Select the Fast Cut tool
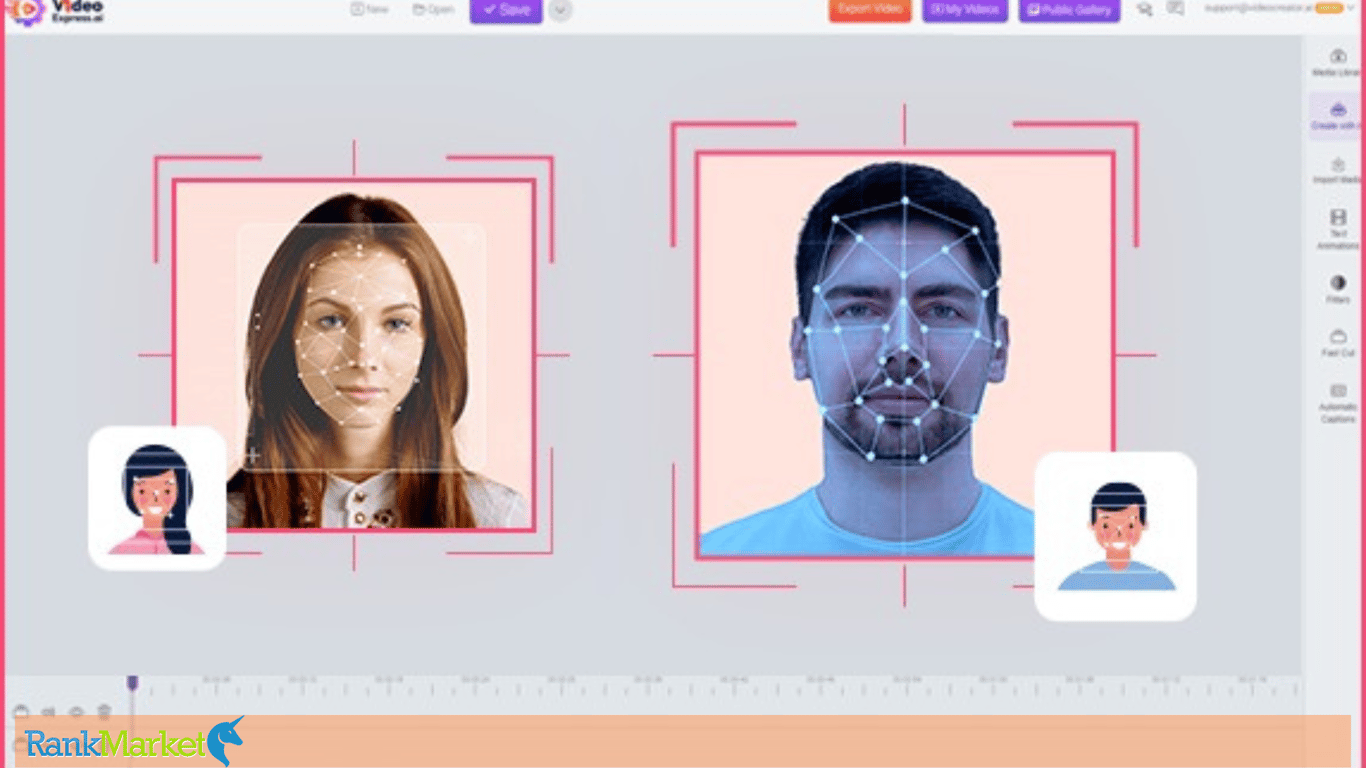 pyautogui.click(x=1337, y=344)
